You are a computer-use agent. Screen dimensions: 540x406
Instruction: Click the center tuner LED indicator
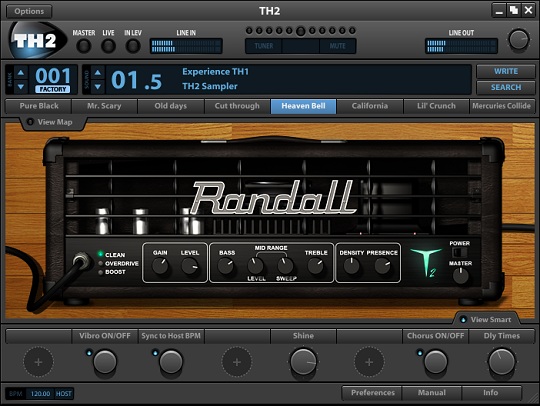pyautogui.click(x=300, y=31)
